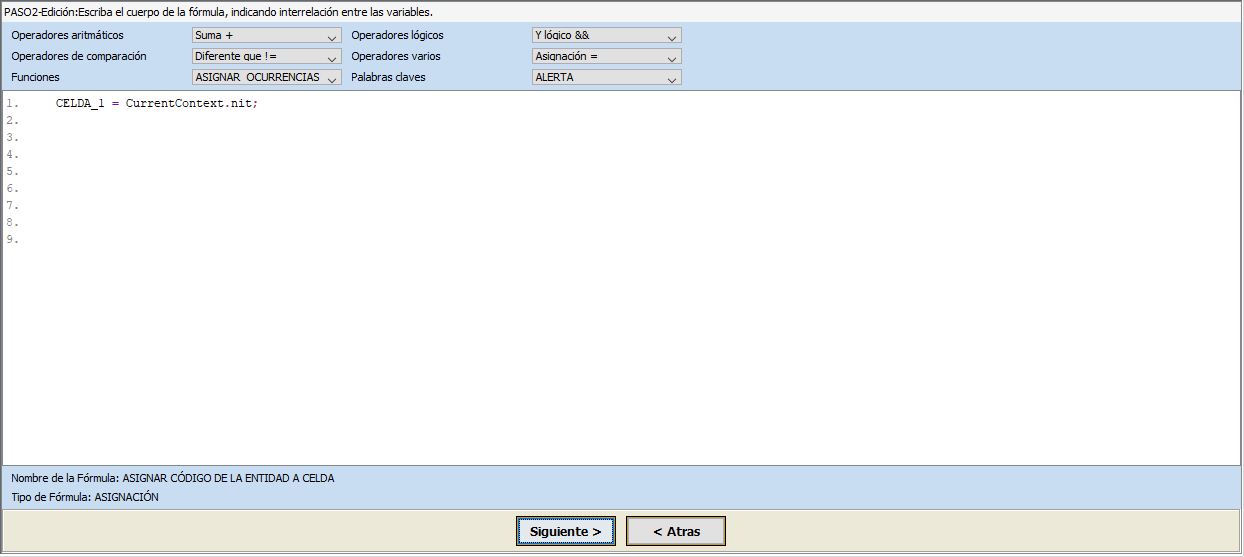
Task: Expand the Operadores de comparación dropdown
Action: [266, 57]
